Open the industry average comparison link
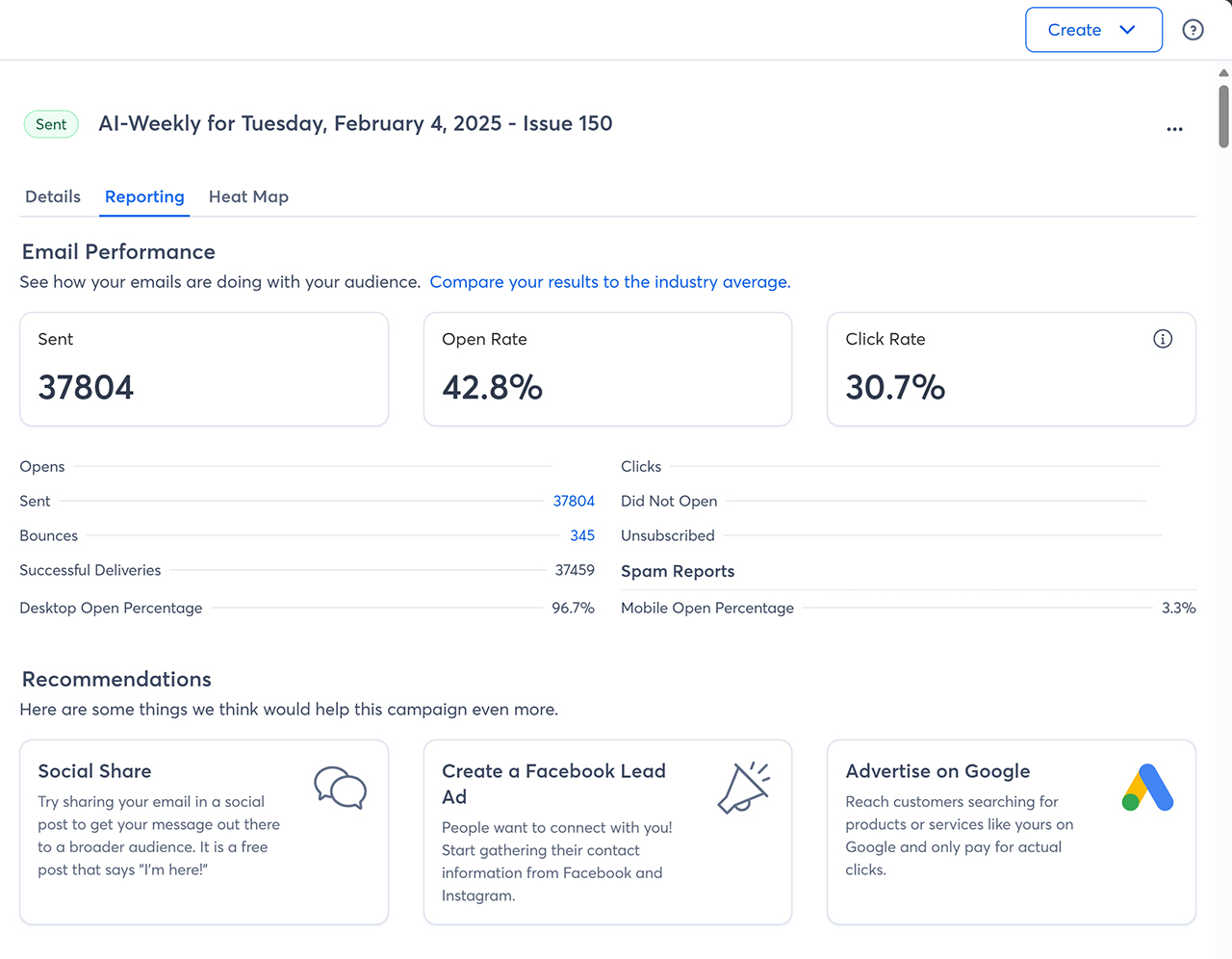The height and width of the screenshot is (959, 1232). pos(609,282)
